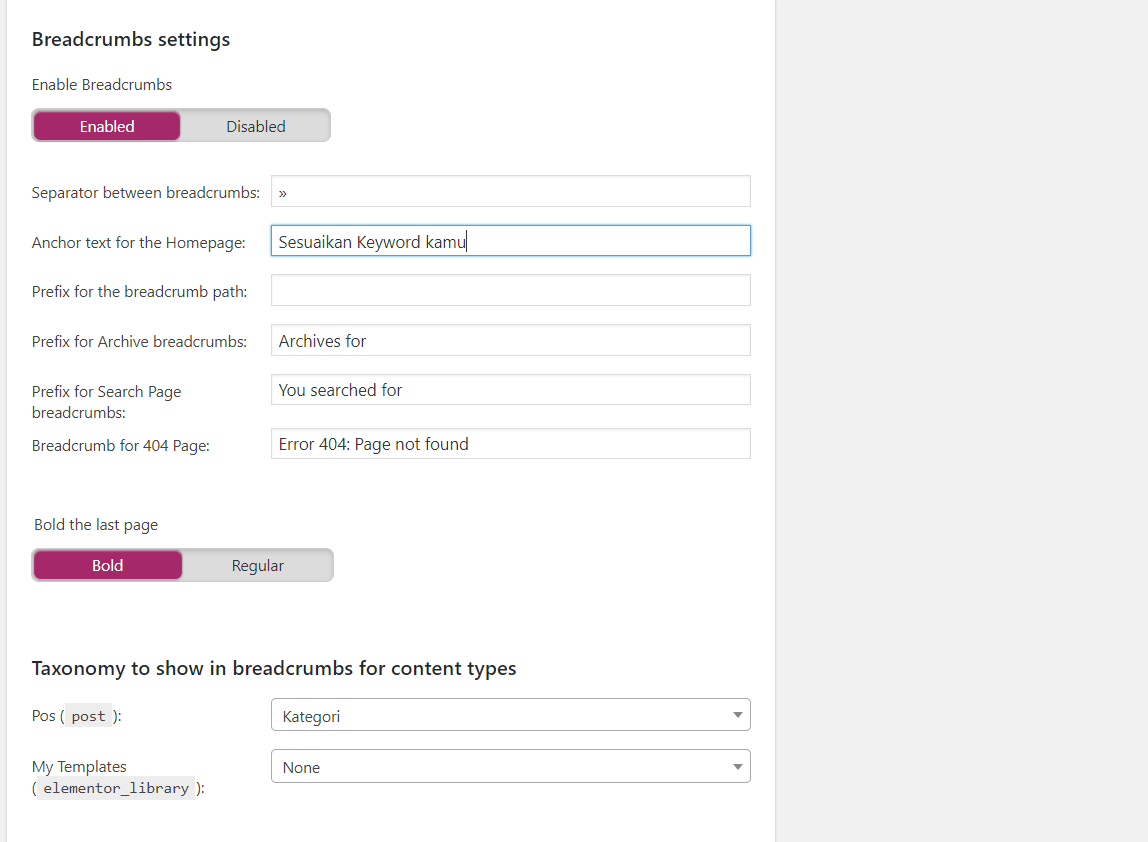
Task: Switch breadcrumbs to Disabled
Action: [256, 126]
